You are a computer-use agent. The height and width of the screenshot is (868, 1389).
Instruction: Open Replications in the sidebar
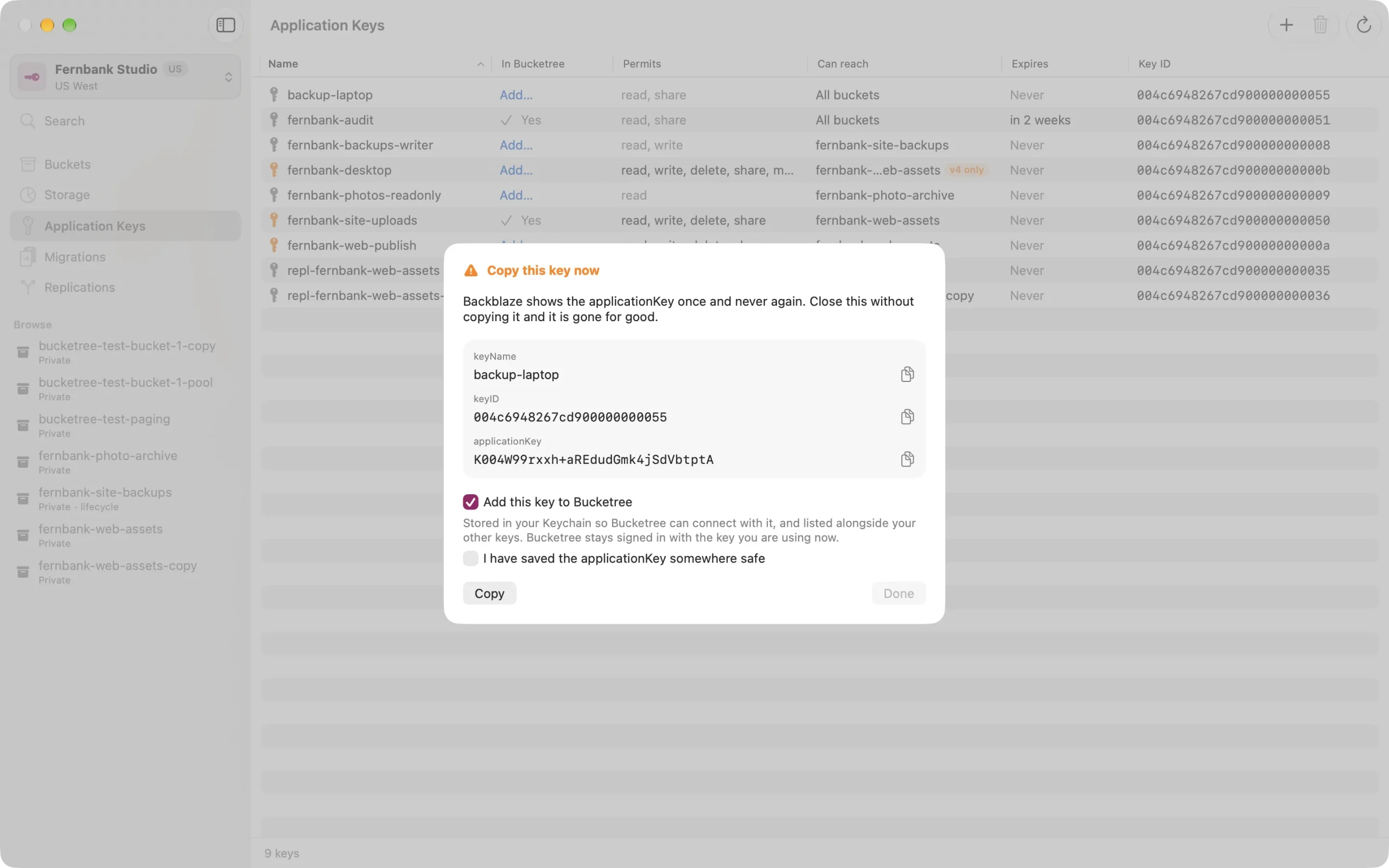click(x=125, y=288)
